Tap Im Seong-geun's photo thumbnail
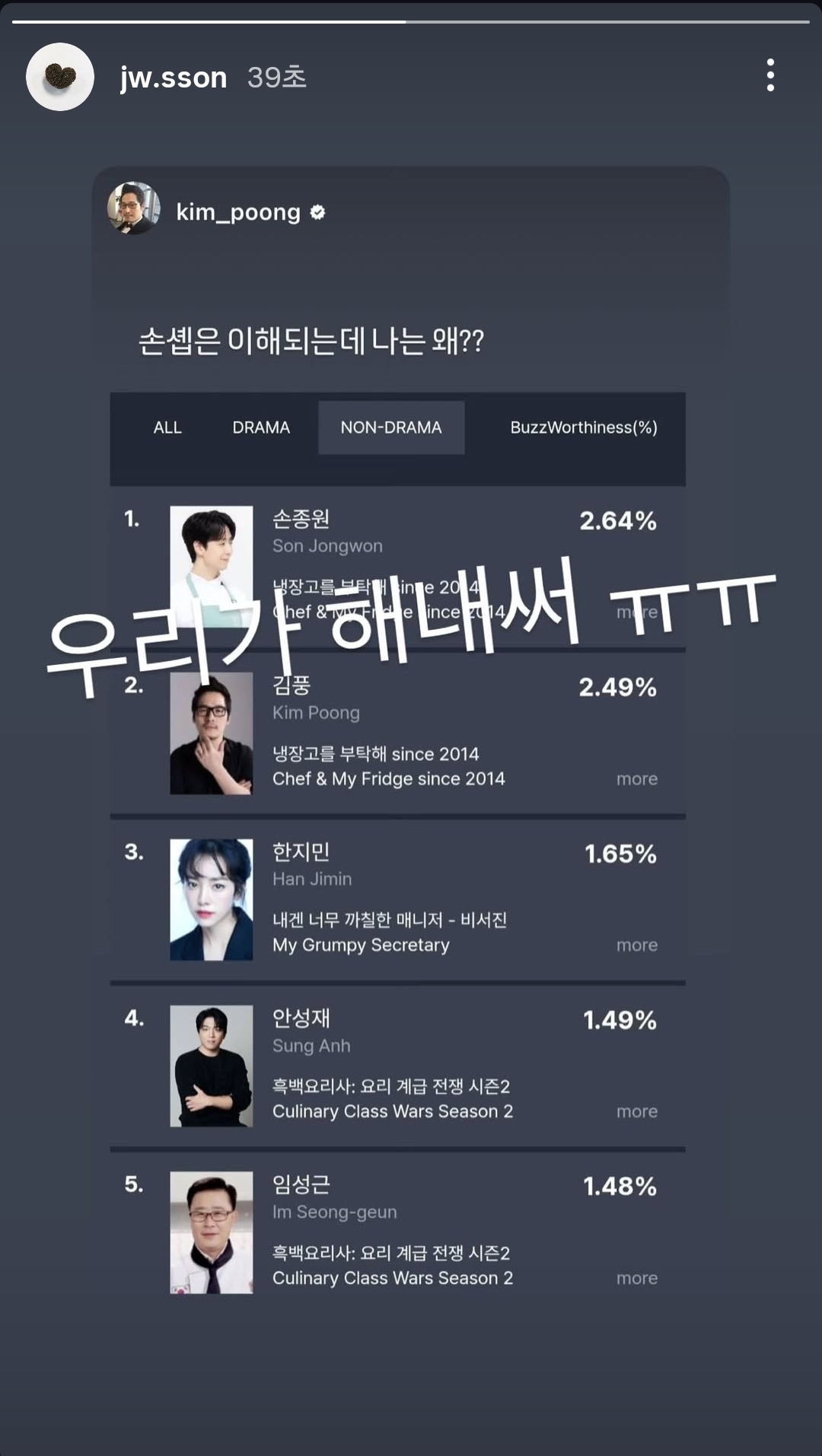Screen dimensions: 822x1456 [x=212, y=1232]
